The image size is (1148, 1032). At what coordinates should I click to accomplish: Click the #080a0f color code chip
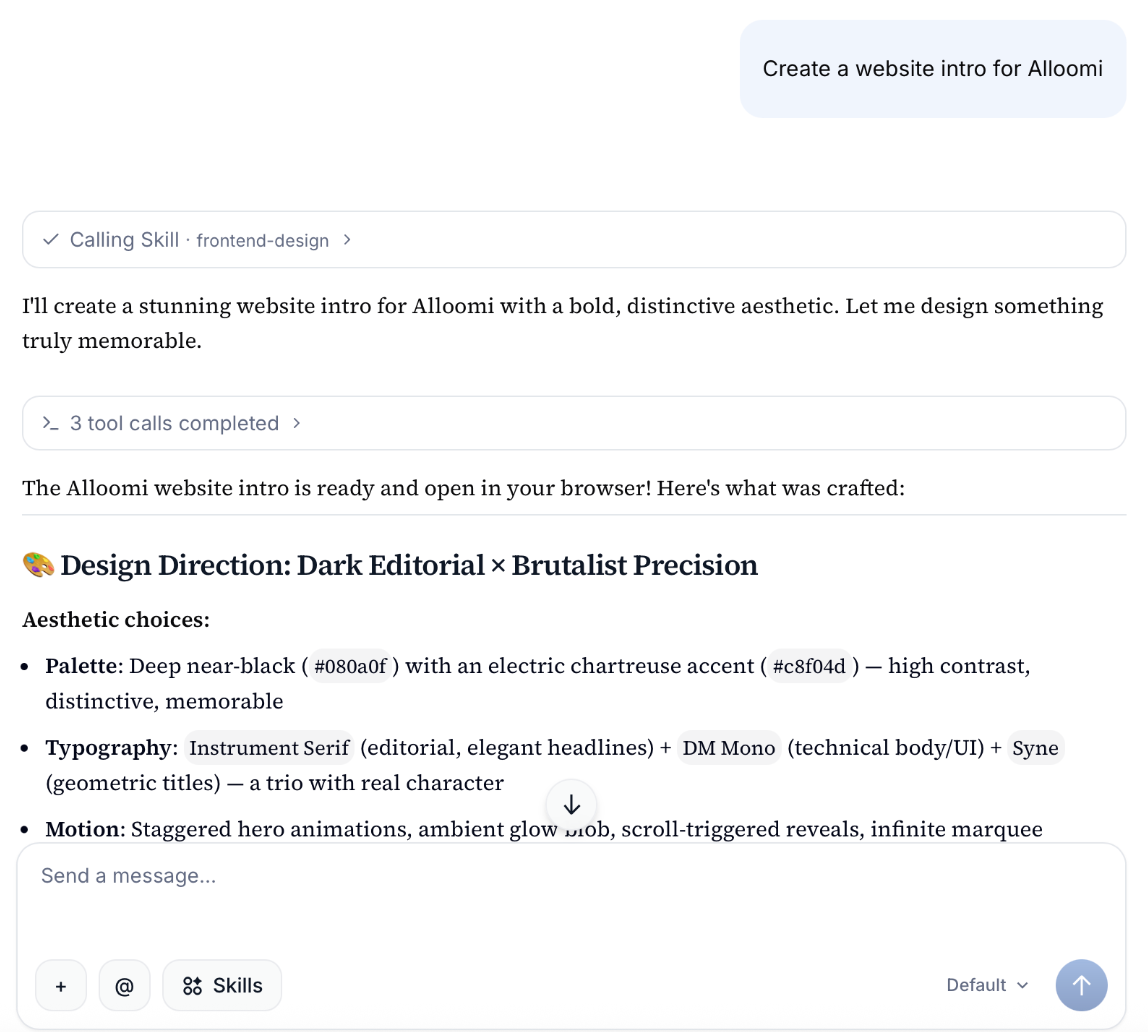pyautogui.click(x=350, y=666)
